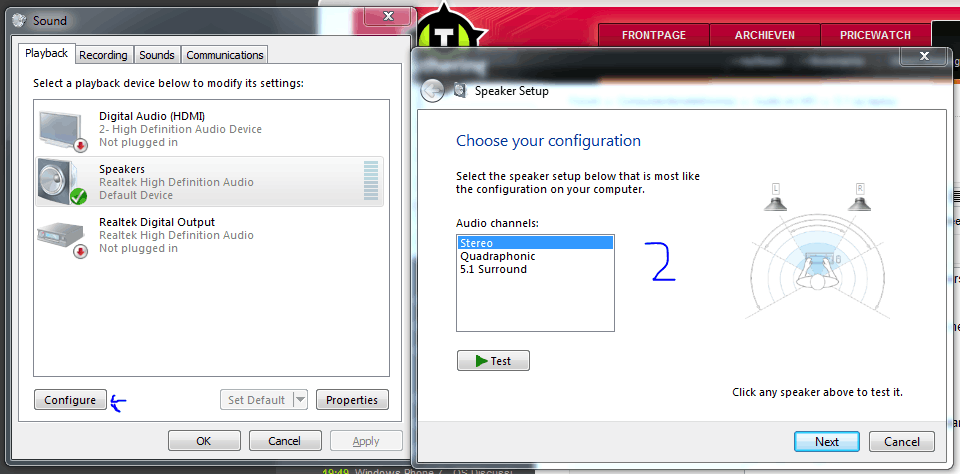This screenshot has height=474, width=960.
Task: Open PRICEWATCH on the website navigation
Action: pos(875,35)
